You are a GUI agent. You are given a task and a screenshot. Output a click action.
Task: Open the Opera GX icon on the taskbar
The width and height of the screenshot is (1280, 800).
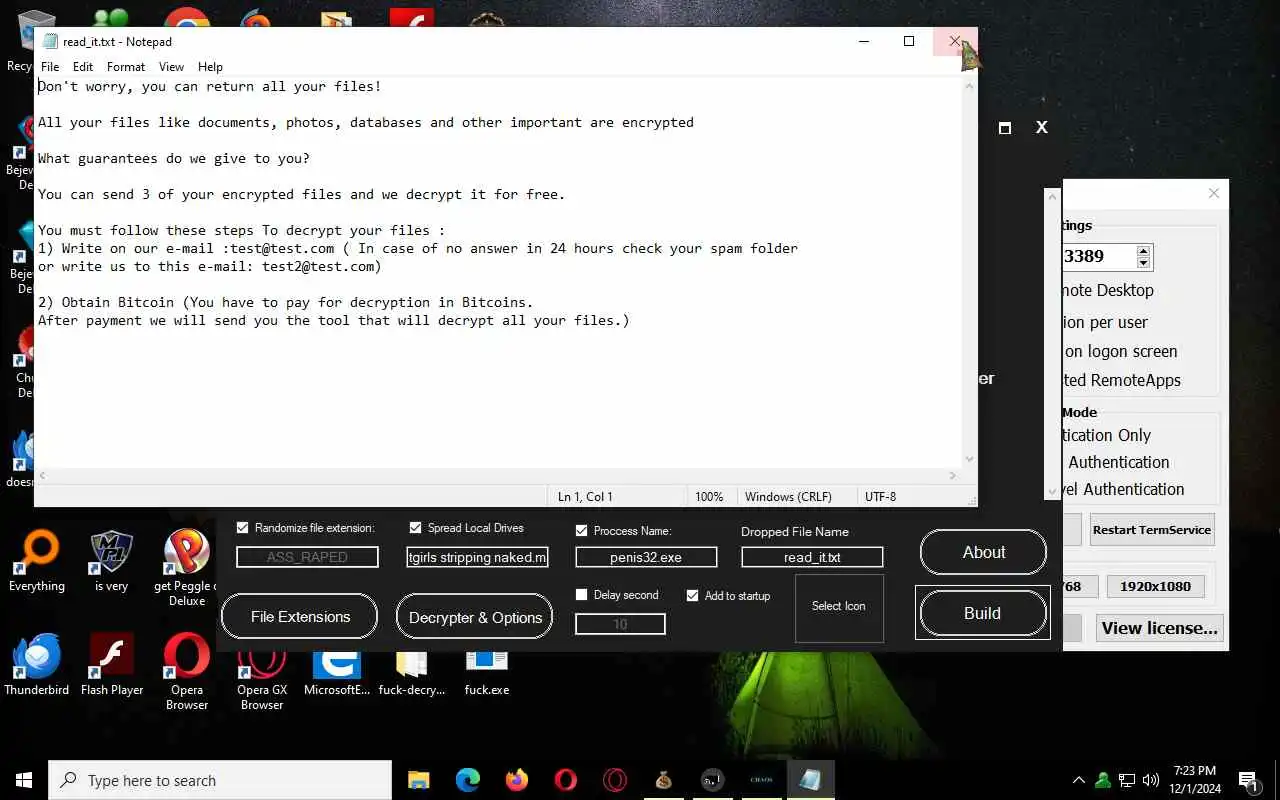pos(614,780)
